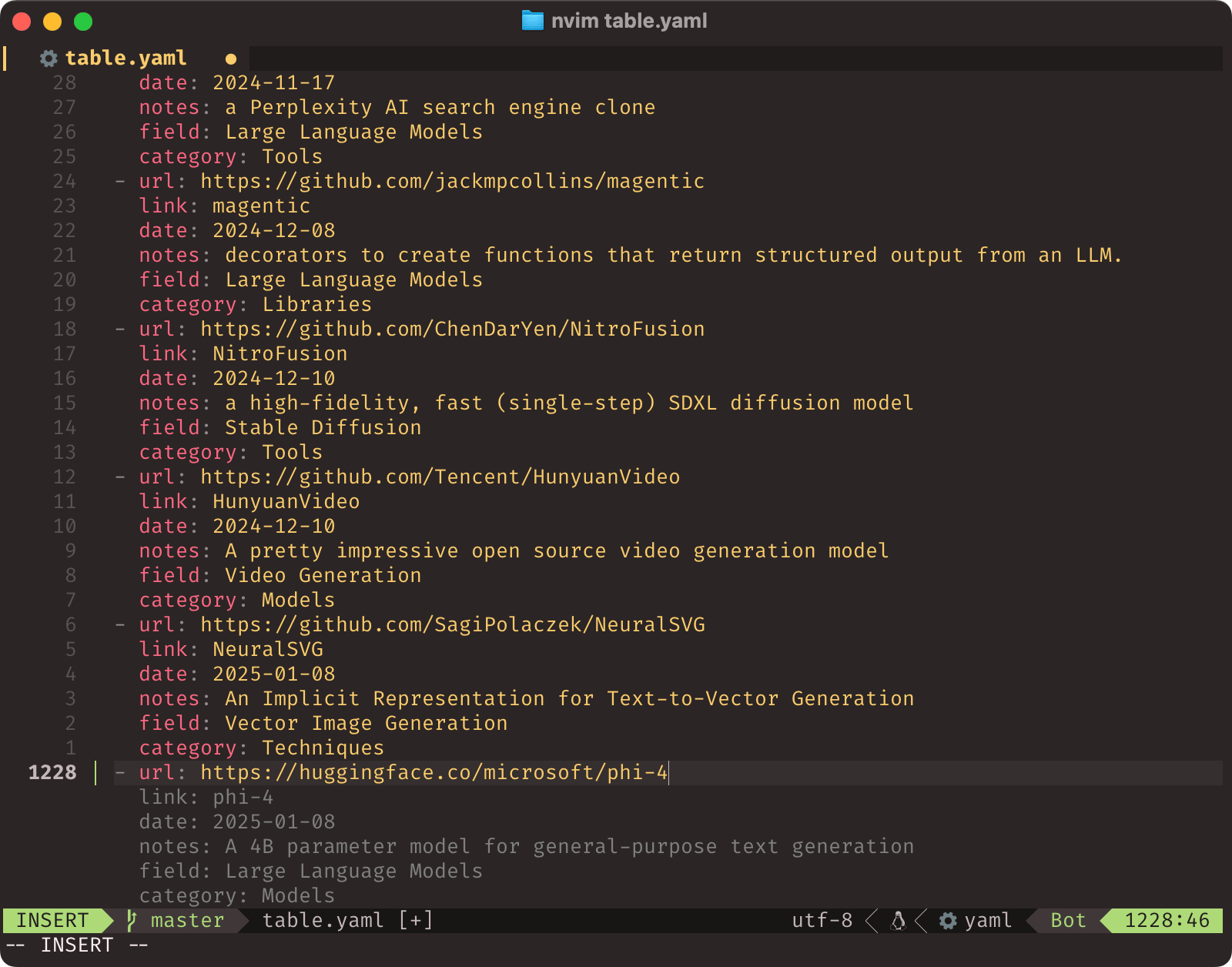Screen dimensions: 1232x967
Task: Click notes about decorators and structured output
Action: pyautogui.click(x=674, y=255)
